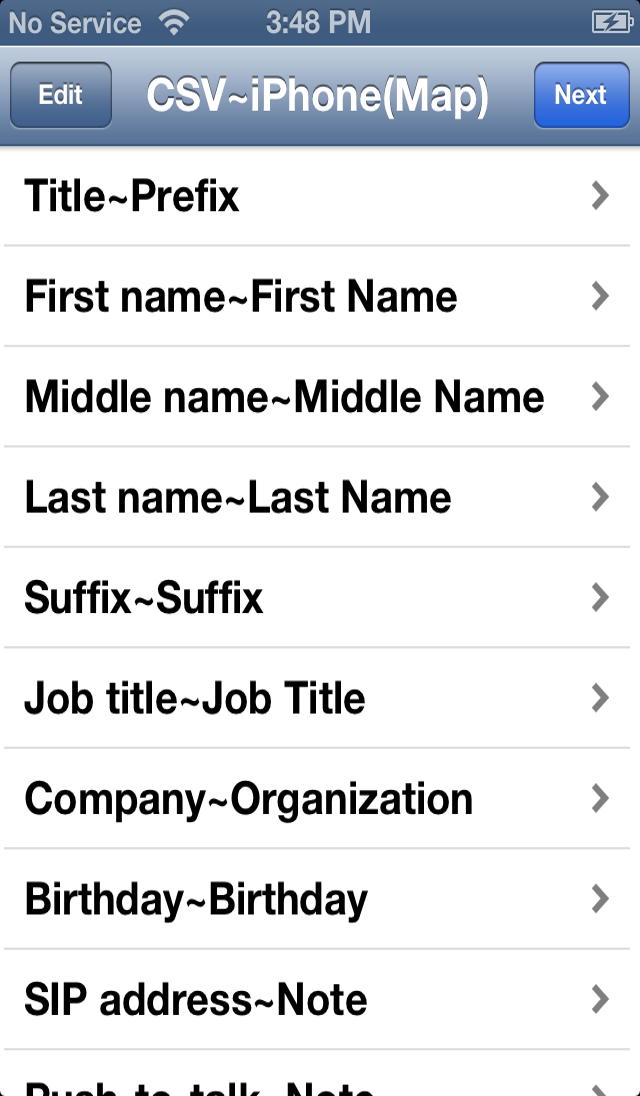Expand the Last name~Last Name chevron
640x1096 pixels.
[600, 497]
